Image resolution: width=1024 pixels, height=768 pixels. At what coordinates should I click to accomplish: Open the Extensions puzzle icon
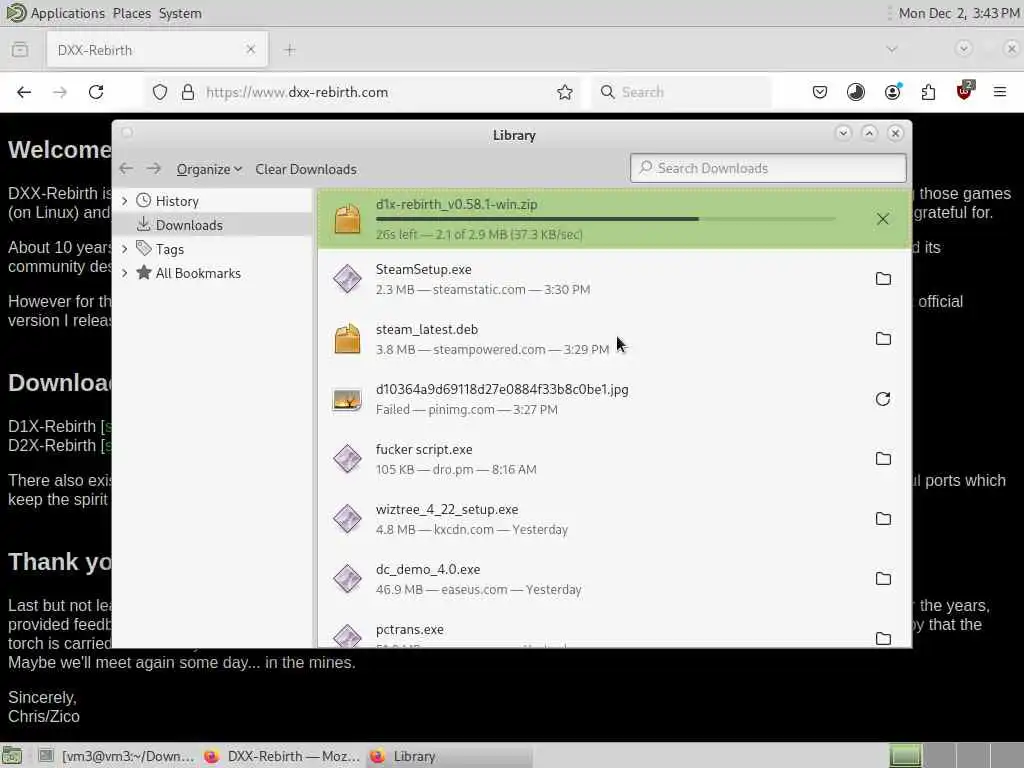(x=928, y=92)
